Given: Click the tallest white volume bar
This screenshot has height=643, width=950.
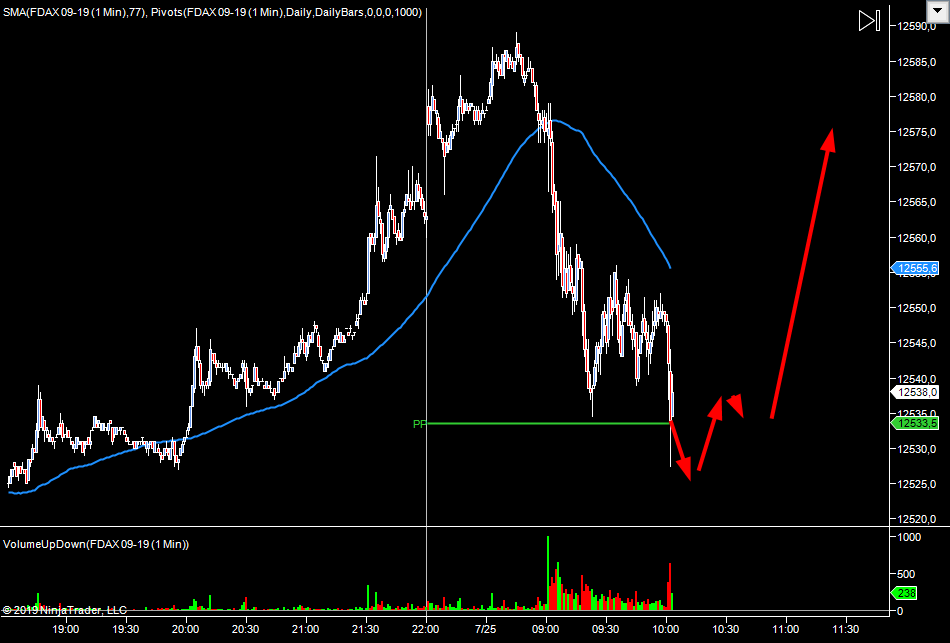Looking at the screenshot, I should click(548, 572).
